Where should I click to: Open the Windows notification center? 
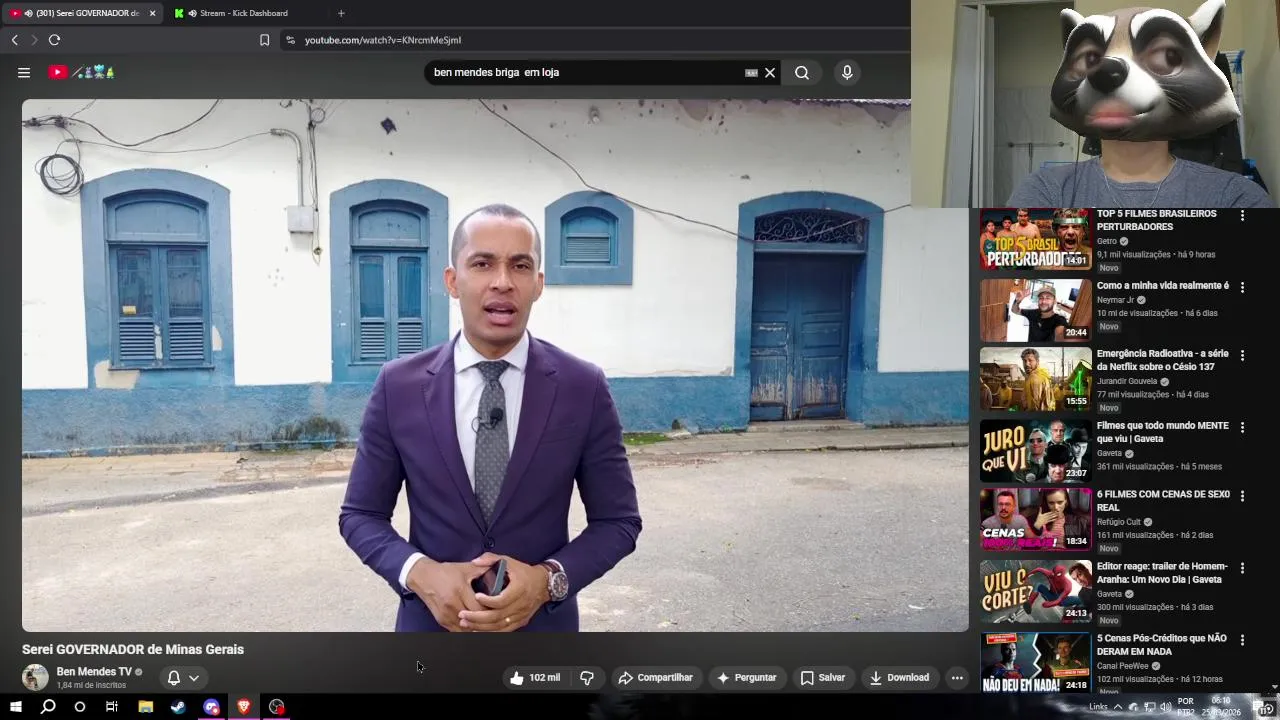coord(1264,707)
